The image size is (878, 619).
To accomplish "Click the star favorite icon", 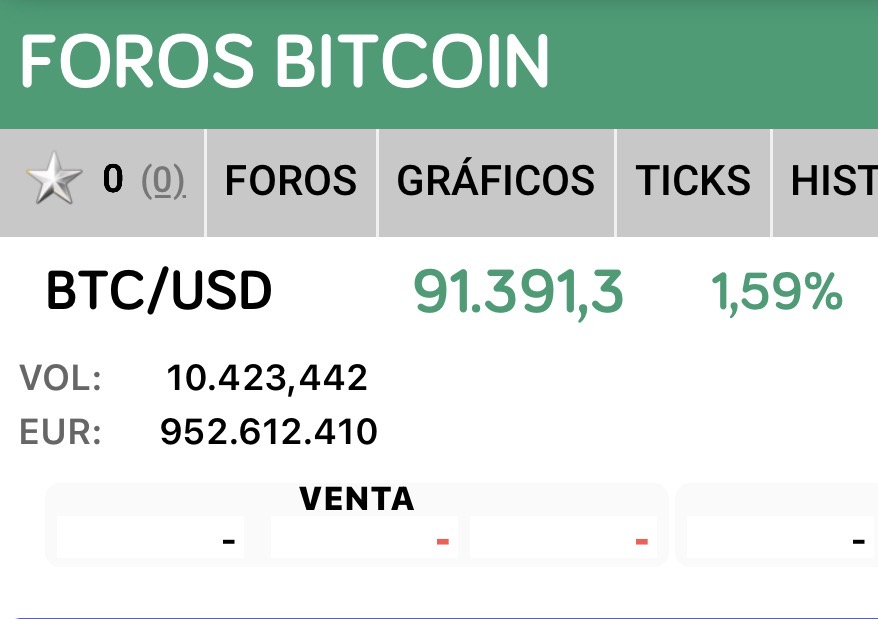I will [x=54, y=181].
